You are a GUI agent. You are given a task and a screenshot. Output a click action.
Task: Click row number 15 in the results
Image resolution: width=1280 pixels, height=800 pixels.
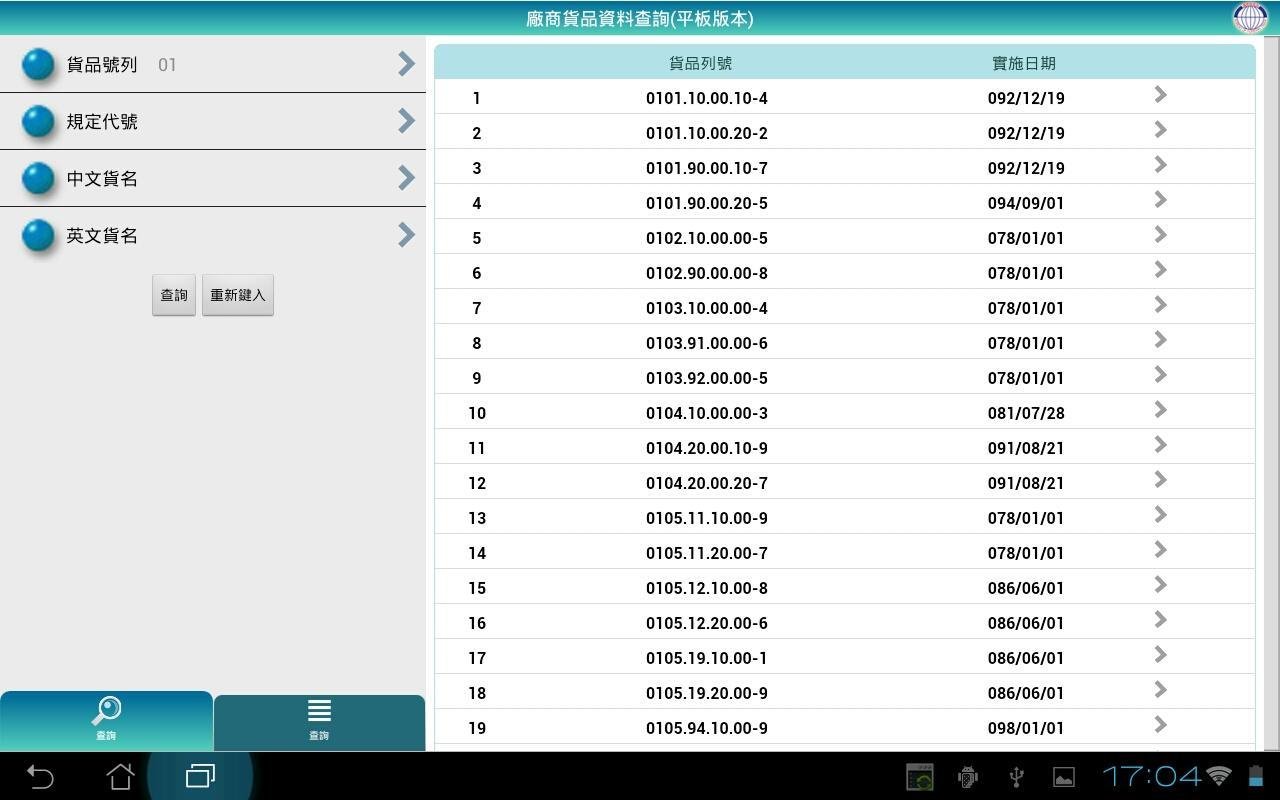click(x=477, y=588)
